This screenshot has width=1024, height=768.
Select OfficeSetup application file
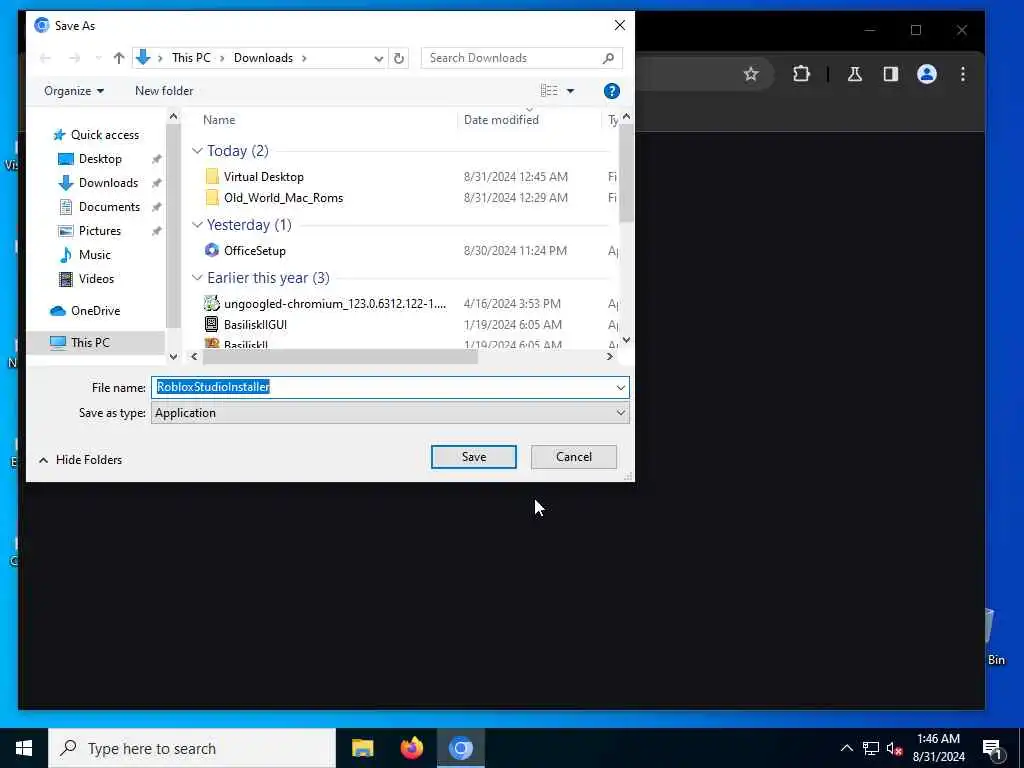255,251
